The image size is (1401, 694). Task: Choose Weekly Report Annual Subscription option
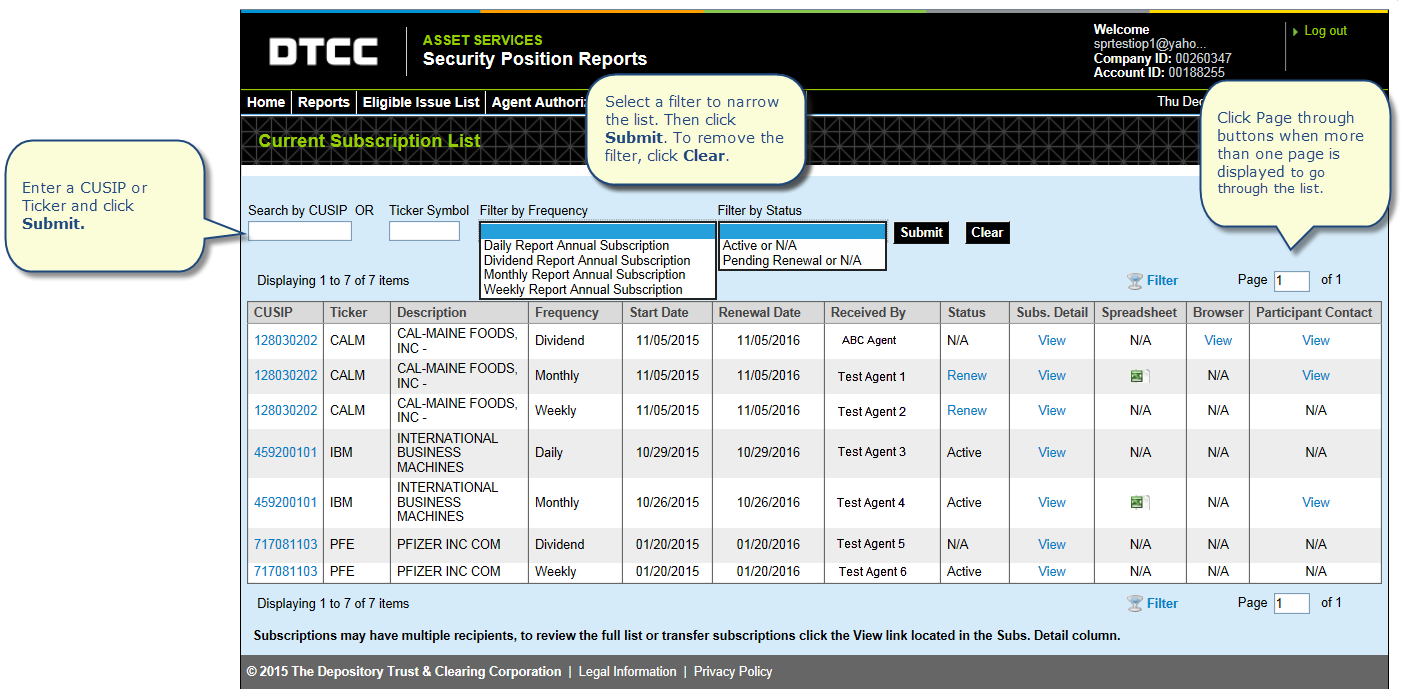(x=582, y=290)
